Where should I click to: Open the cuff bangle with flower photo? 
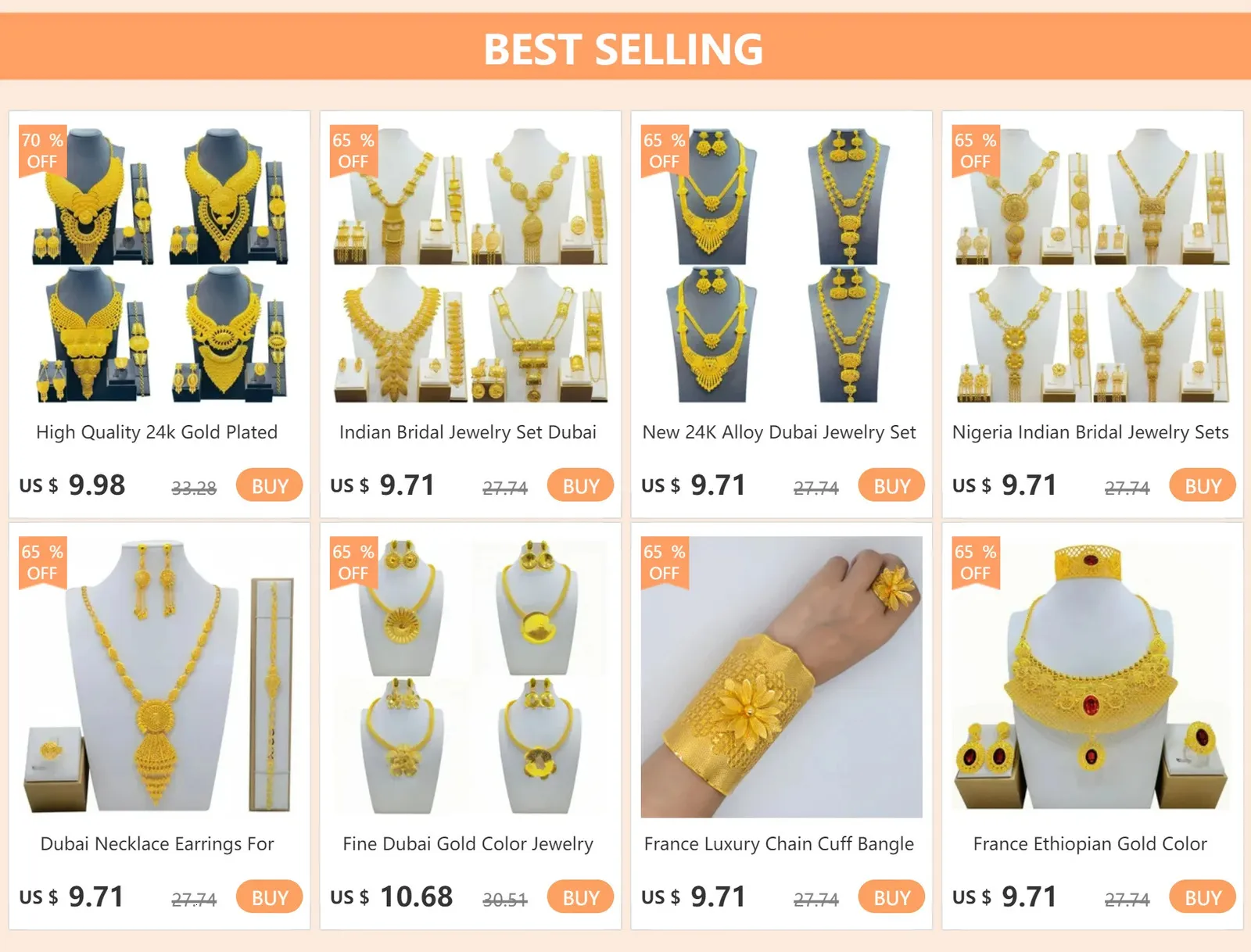point(781,677)
